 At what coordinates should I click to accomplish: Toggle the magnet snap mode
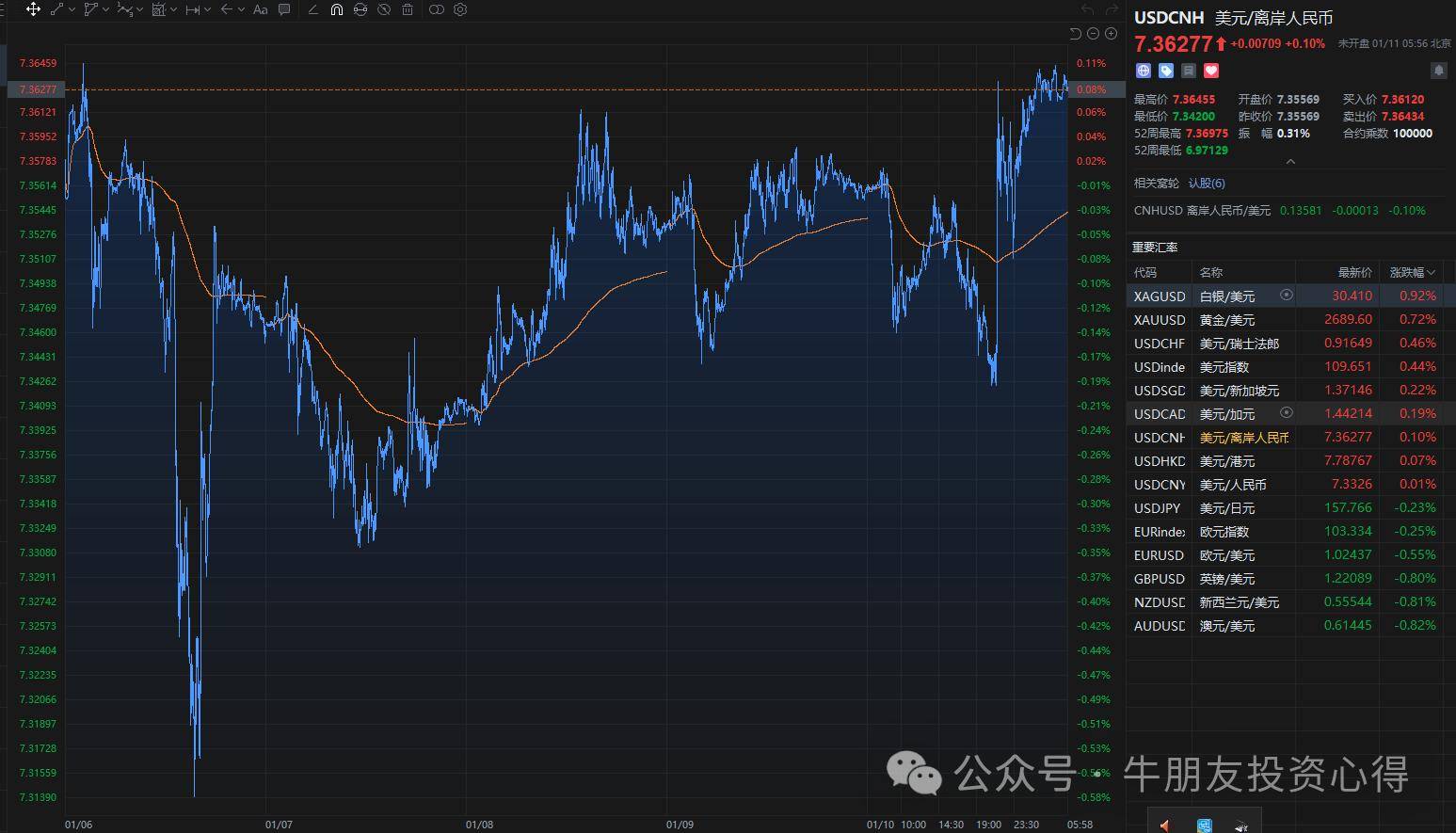click(337, 9)
